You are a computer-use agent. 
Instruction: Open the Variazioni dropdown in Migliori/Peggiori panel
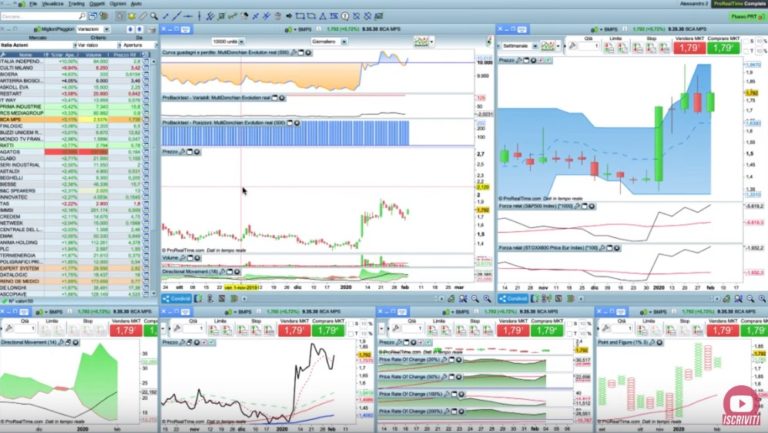[x=93, y=29]
